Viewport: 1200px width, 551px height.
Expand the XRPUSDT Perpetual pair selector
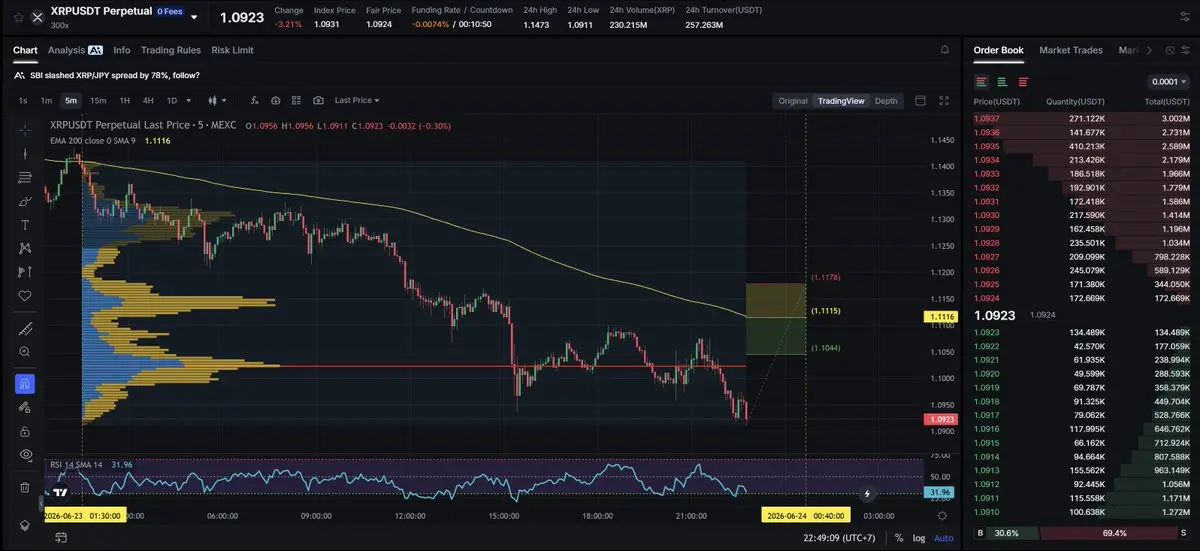194,17
